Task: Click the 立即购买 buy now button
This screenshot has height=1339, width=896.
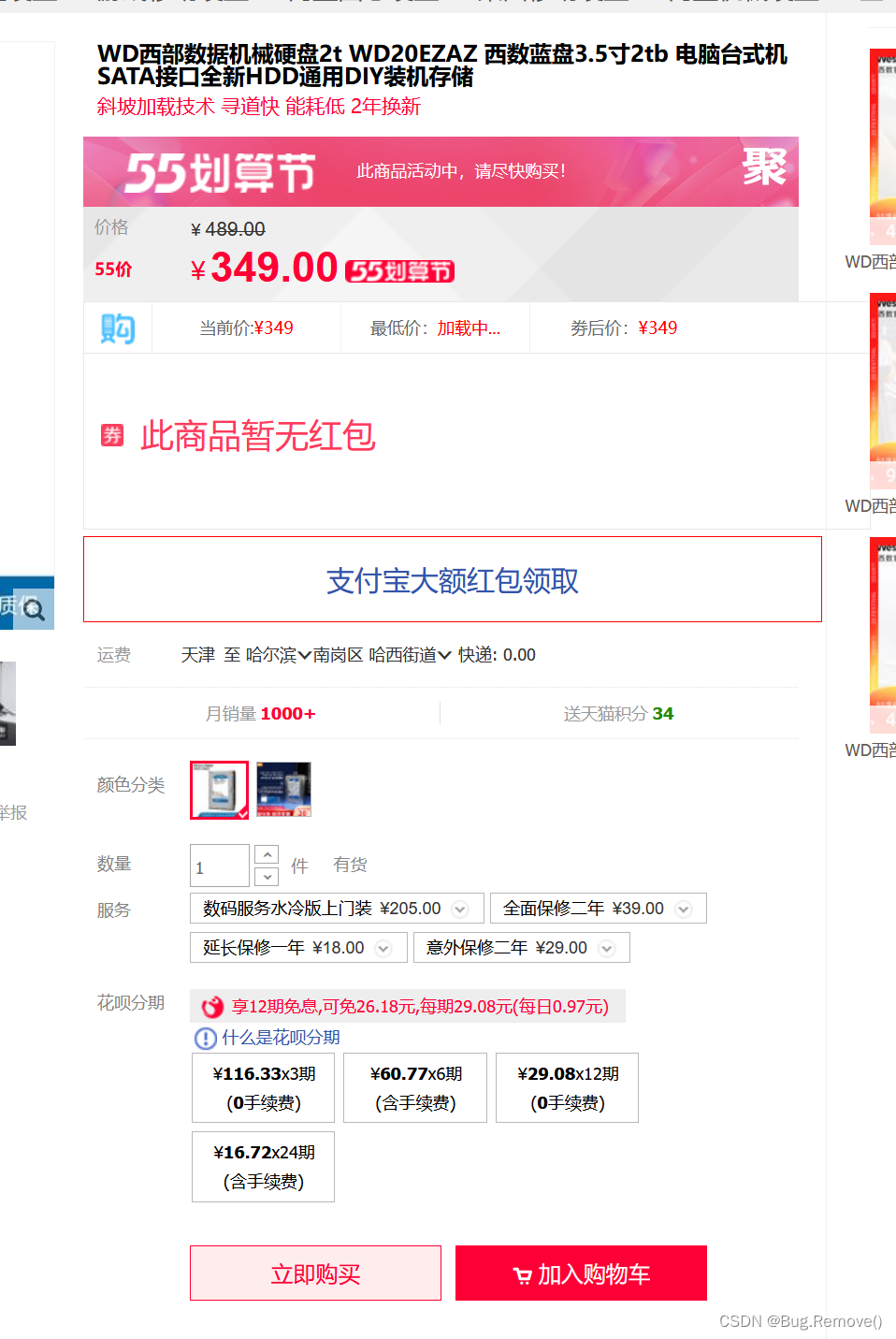Action: pyautogui.click(x=315, y=1274)
